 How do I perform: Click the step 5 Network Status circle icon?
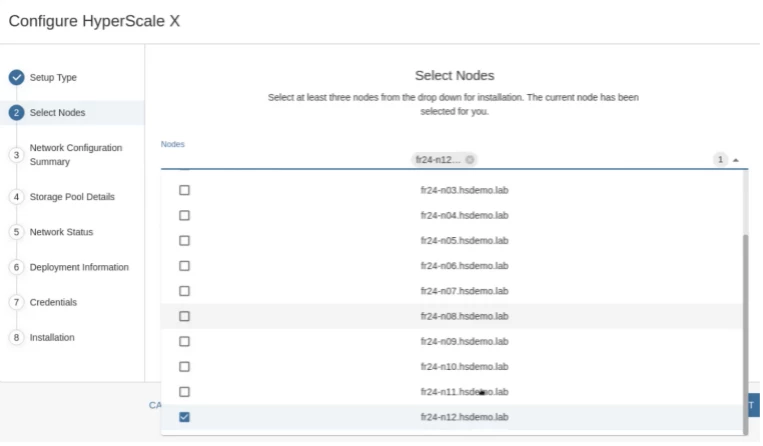point(16,232)
